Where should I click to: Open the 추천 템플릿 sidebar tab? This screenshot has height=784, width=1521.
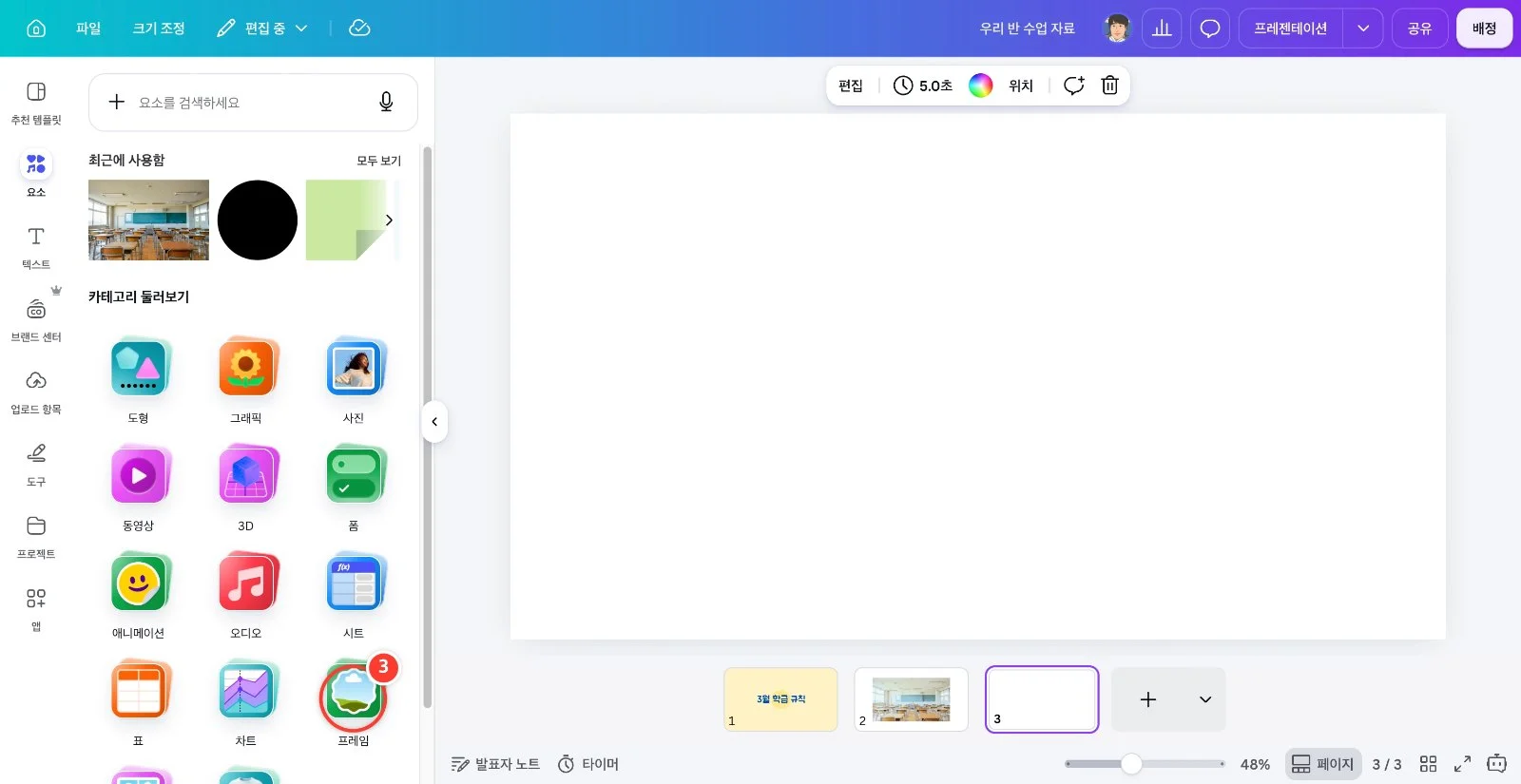pos(36,103)
